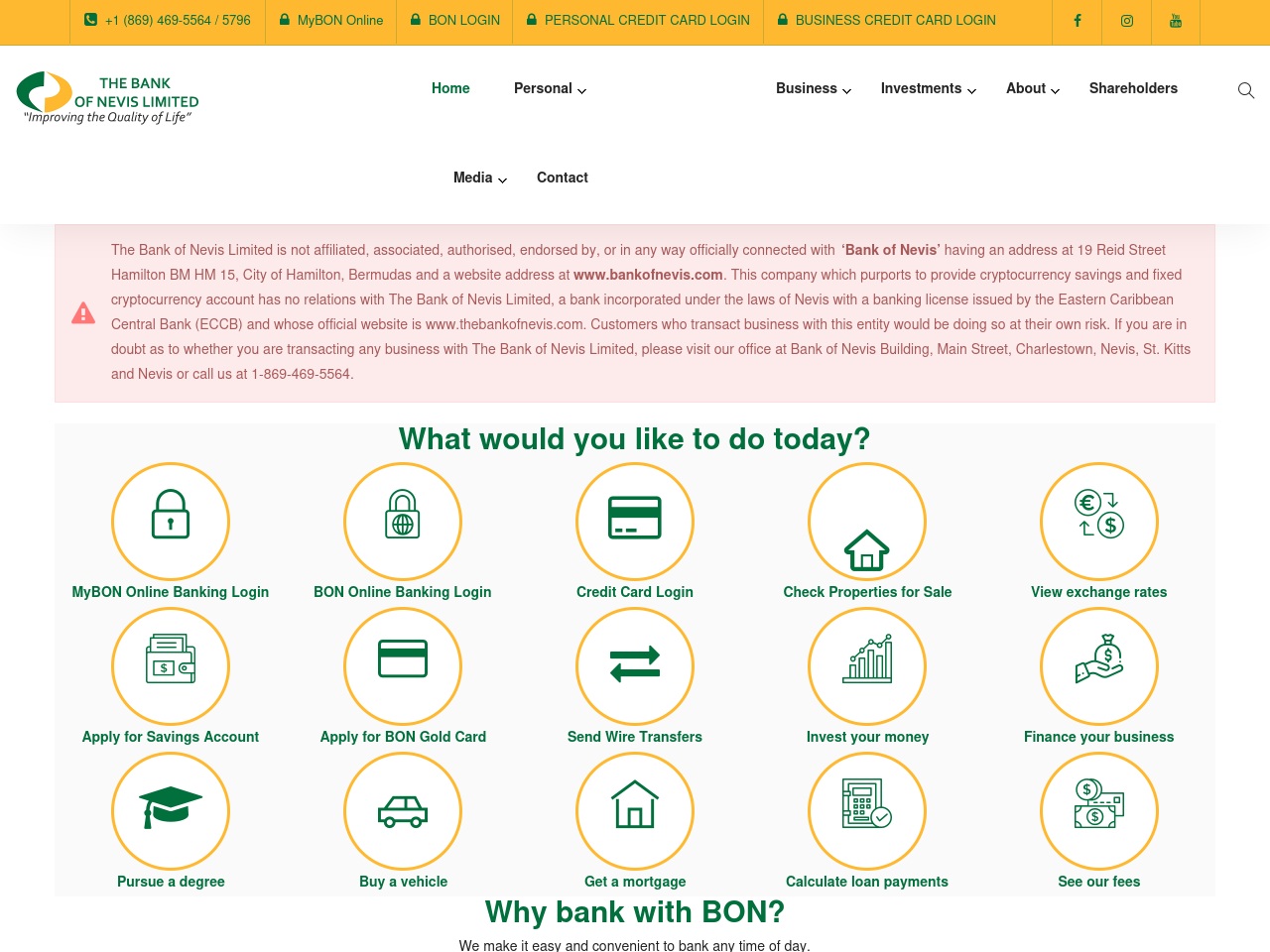
Task: Open the BON LOGIN top bar link
Action: coord(455,20)
